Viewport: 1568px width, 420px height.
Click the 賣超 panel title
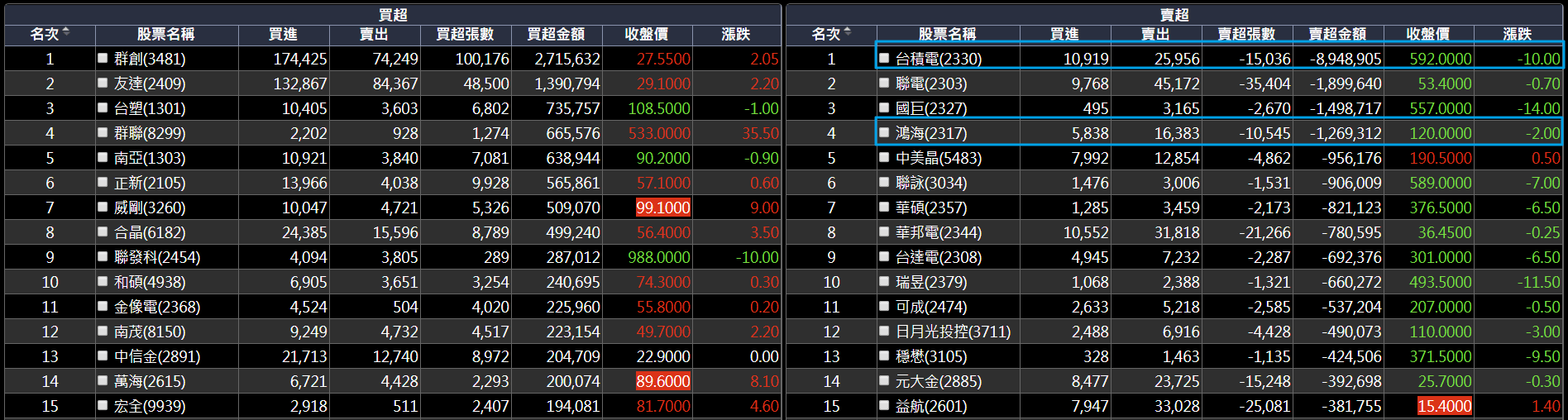(1174, 15)
